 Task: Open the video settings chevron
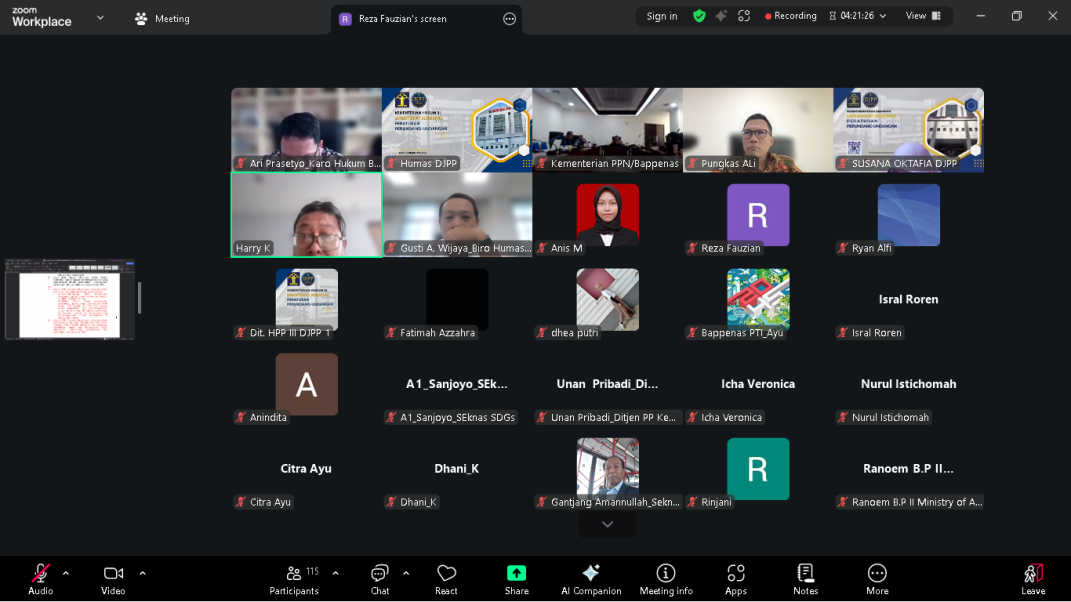tap(142, 574)
